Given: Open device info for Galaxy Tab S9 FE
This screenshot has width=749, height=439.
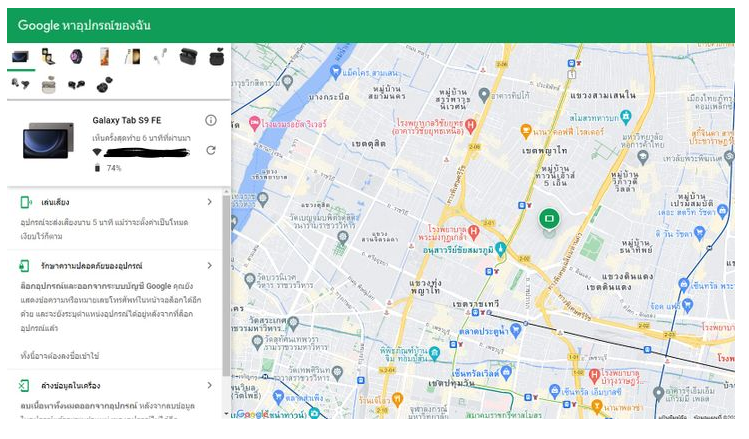Looking at the screenshot, I should (x=211, y=120).
